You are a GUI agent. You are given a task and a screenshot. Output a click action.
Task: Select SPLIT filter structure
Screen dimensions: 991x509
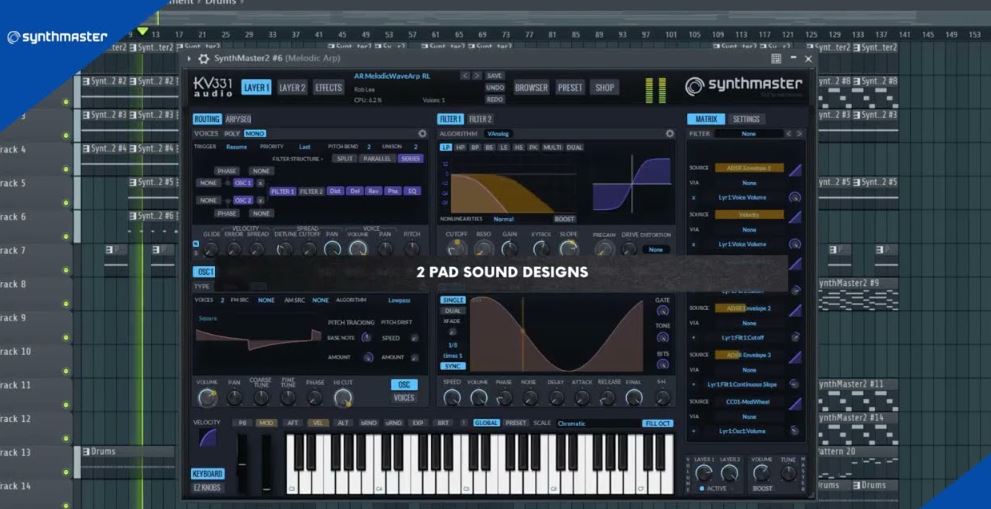click(344, 159)
